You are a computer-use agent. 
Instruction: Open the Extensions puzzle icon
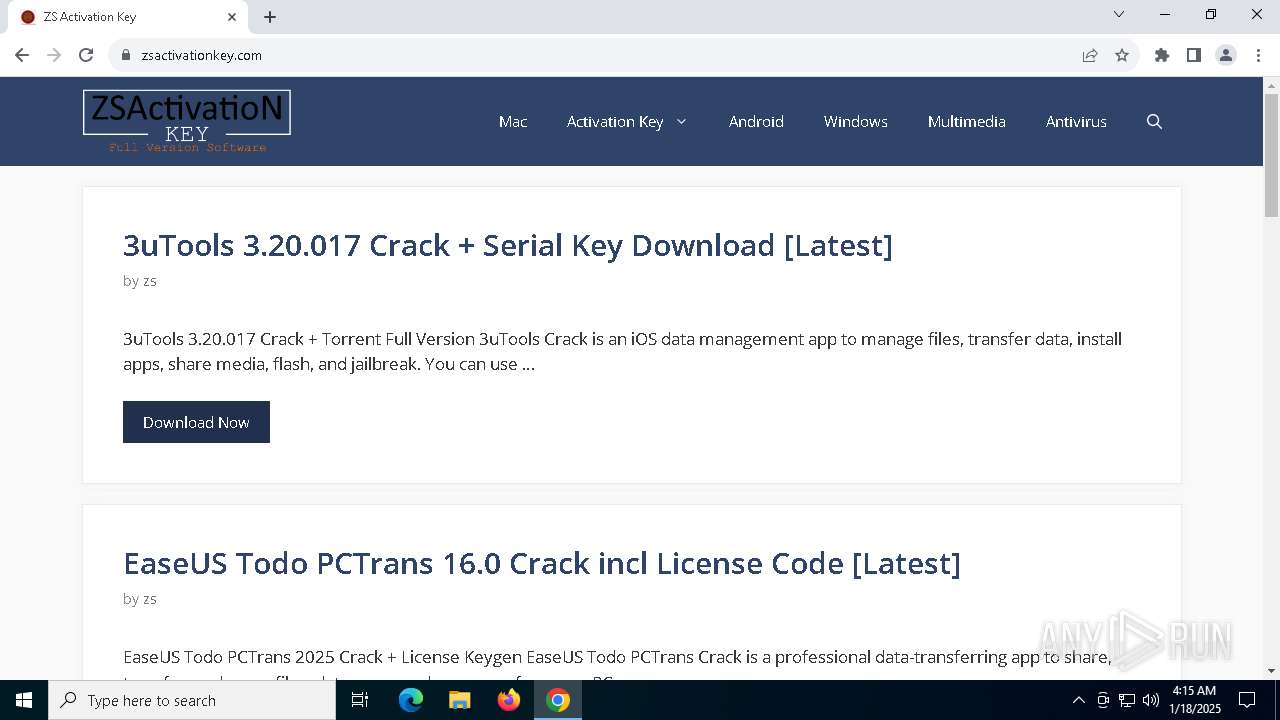1162,55
